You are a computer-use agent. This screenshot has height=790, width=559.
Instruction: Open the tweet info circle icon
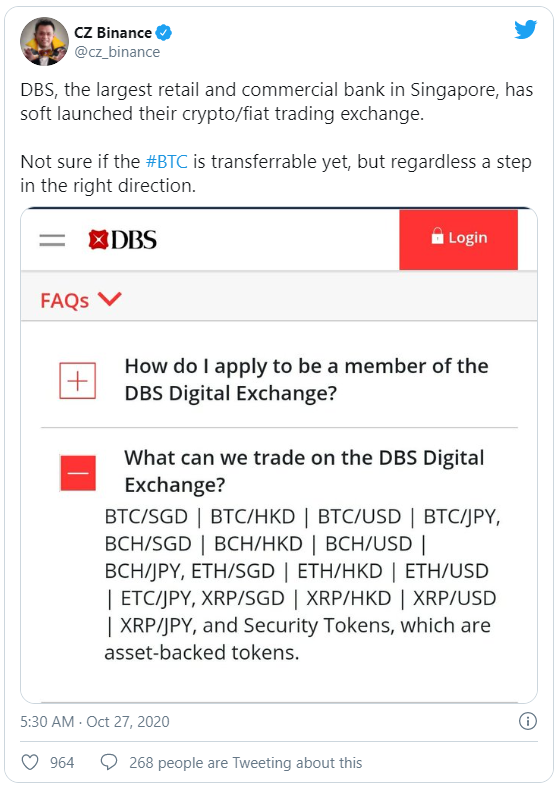point(527,721)
